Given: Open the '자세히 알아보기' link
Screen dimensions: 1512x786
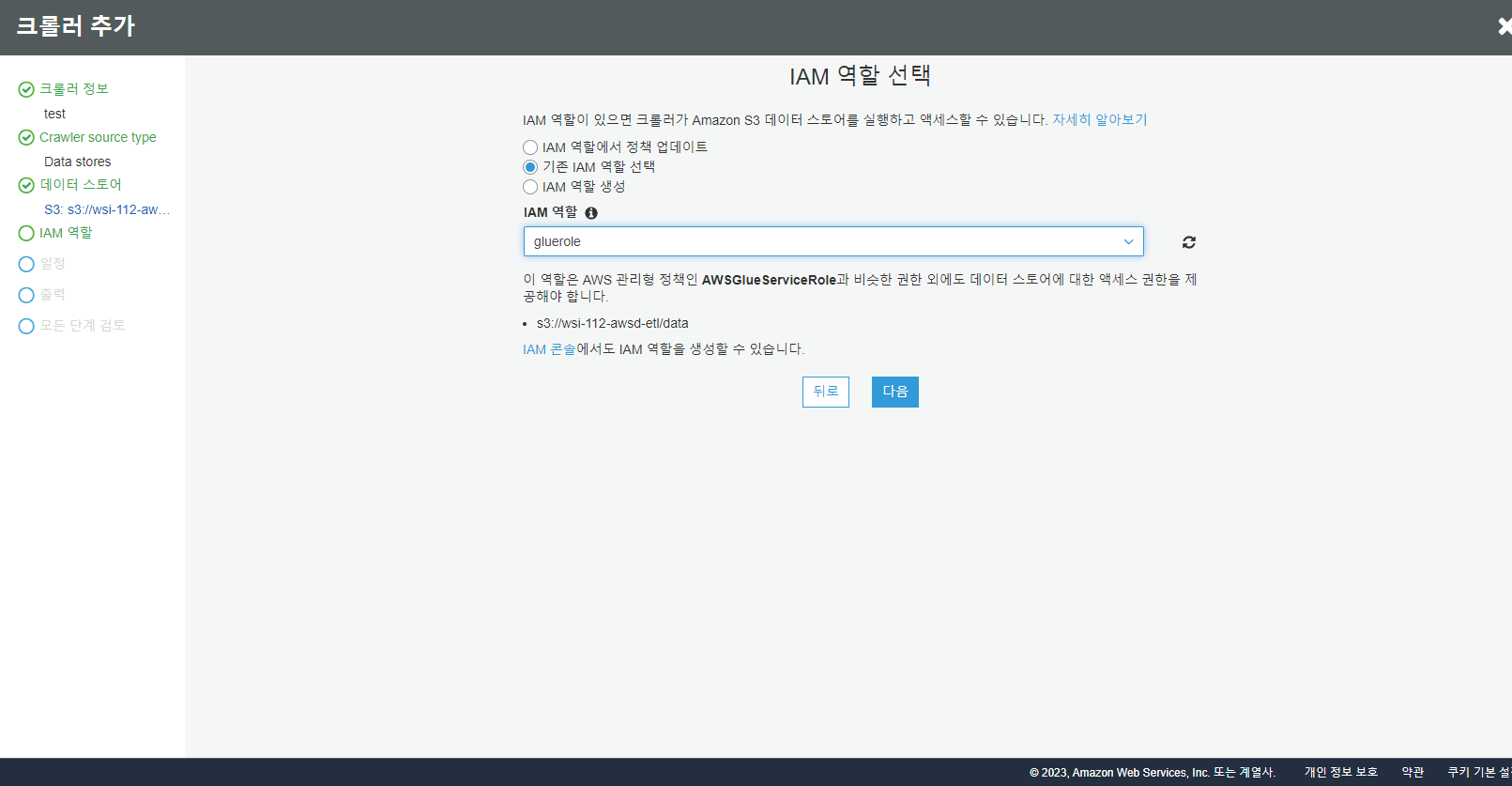Looking at the screenshot, I should [x=1100, y=119].
